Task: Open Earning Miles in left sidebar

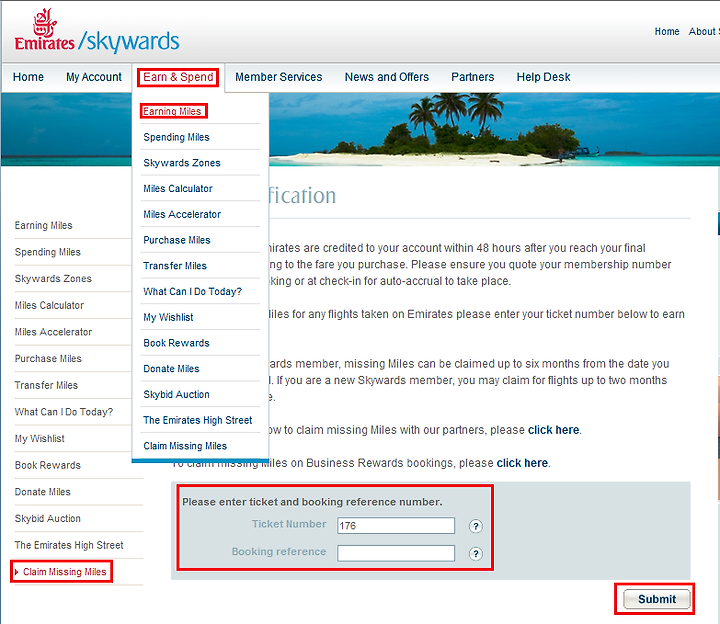Action: point(44,225)
